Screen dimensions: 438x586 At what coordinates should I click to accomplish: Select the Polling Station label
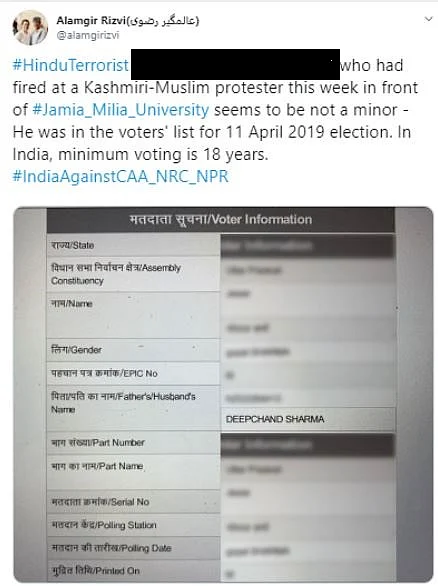pyautogui.click(x=104, y=525)
